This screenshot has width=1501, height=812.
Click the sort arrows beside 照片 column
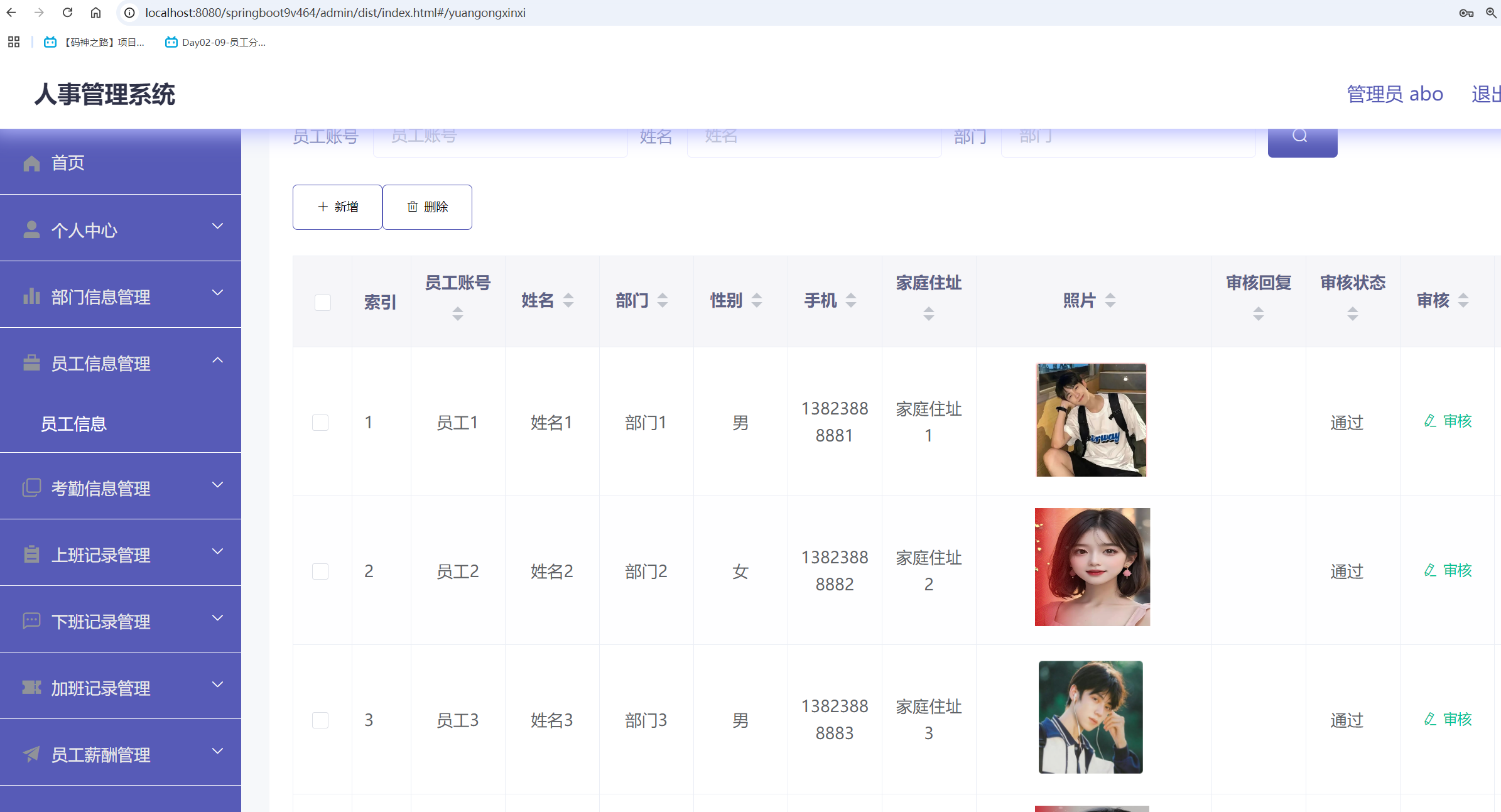[x=1110, y=301]
